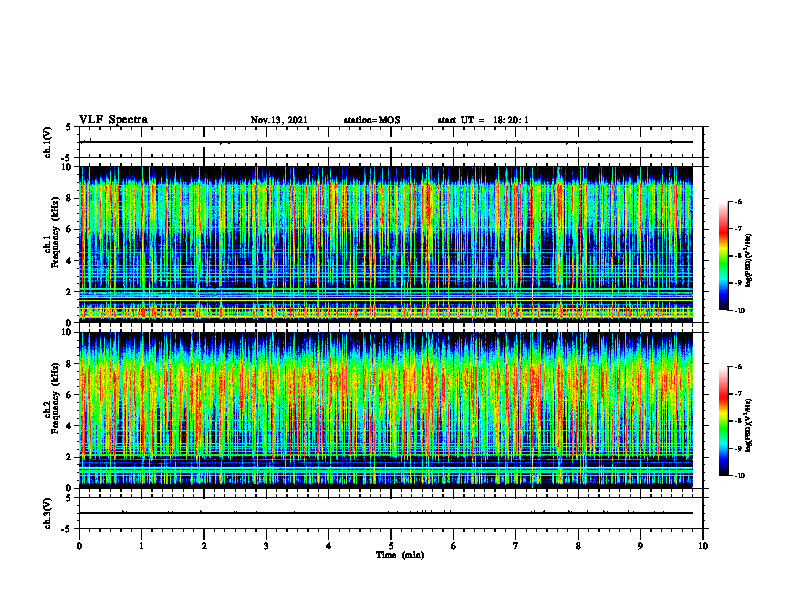Click the time-axis tick label '3'

tap(266, 546)
